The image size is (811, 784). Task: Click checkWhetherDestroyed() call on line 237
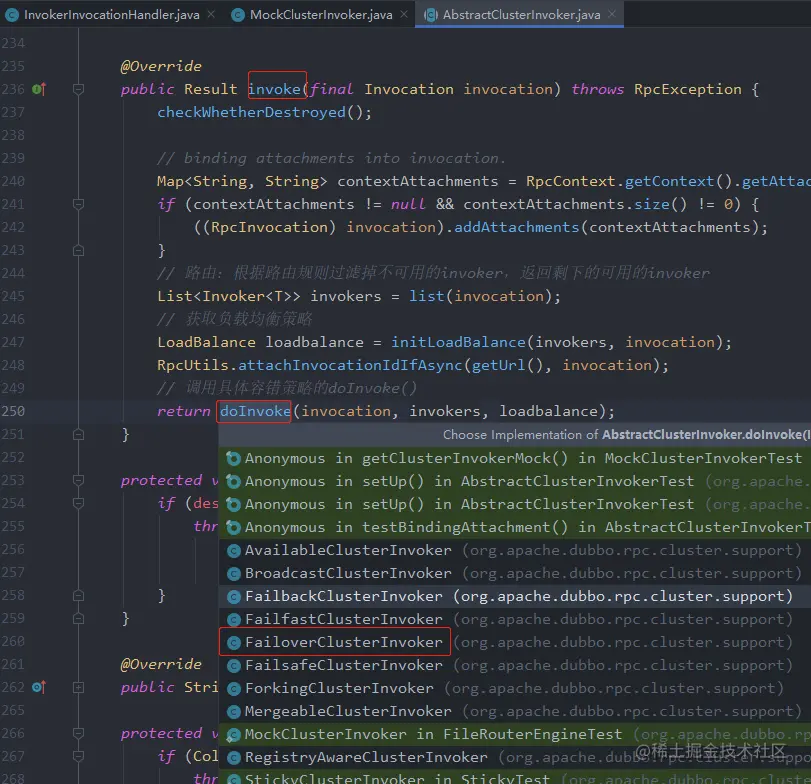point(264,112)
